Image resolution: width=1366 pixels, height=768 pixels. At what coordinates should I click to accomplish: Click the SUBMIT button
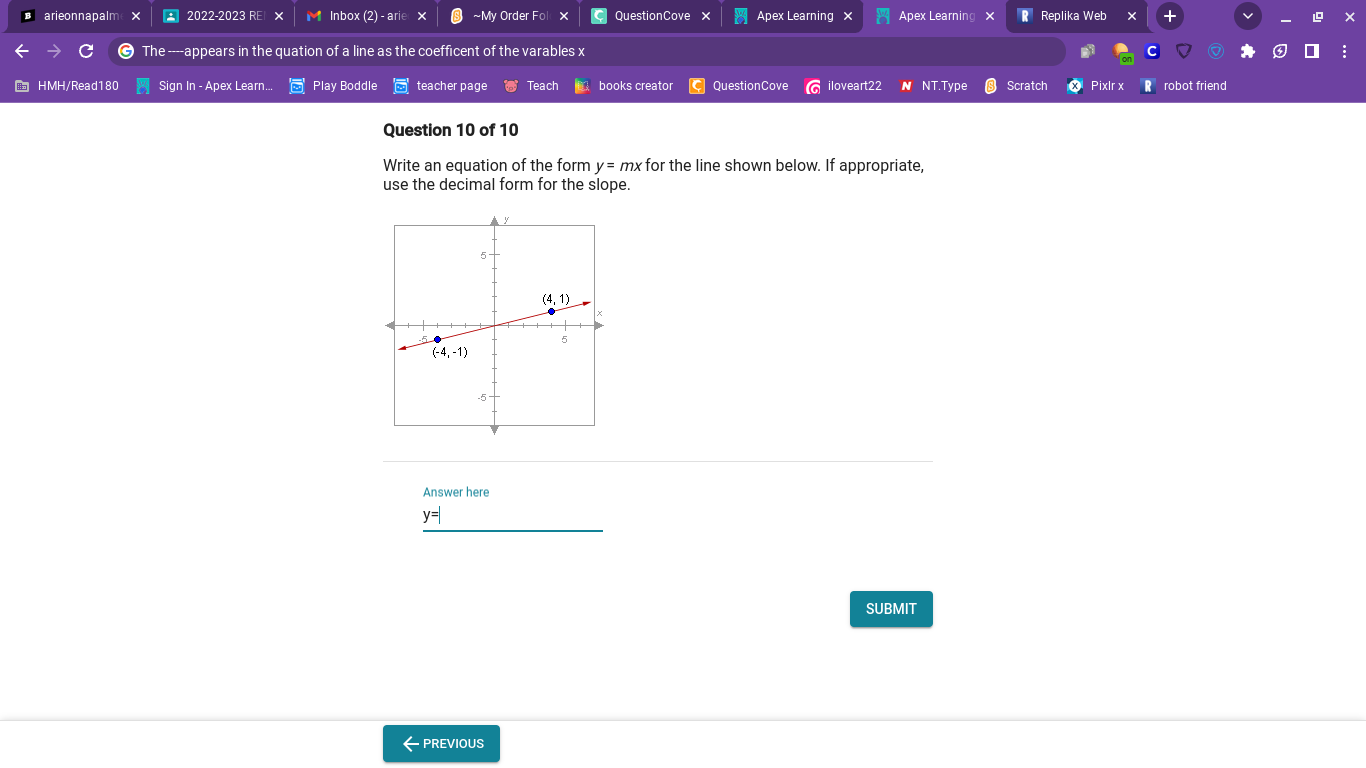(x=891, y=609)
